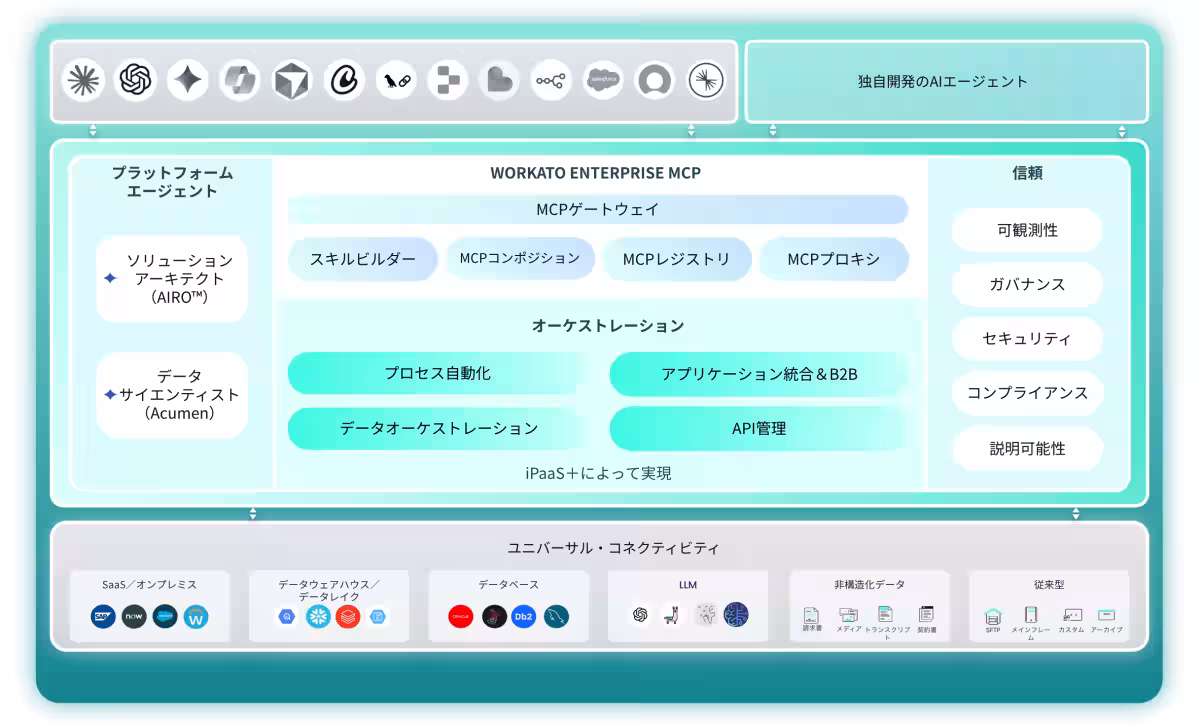Screen dimensions: 1200x724
Task: Click the Databricks red stack icon
Action: [x=348, y=617]
